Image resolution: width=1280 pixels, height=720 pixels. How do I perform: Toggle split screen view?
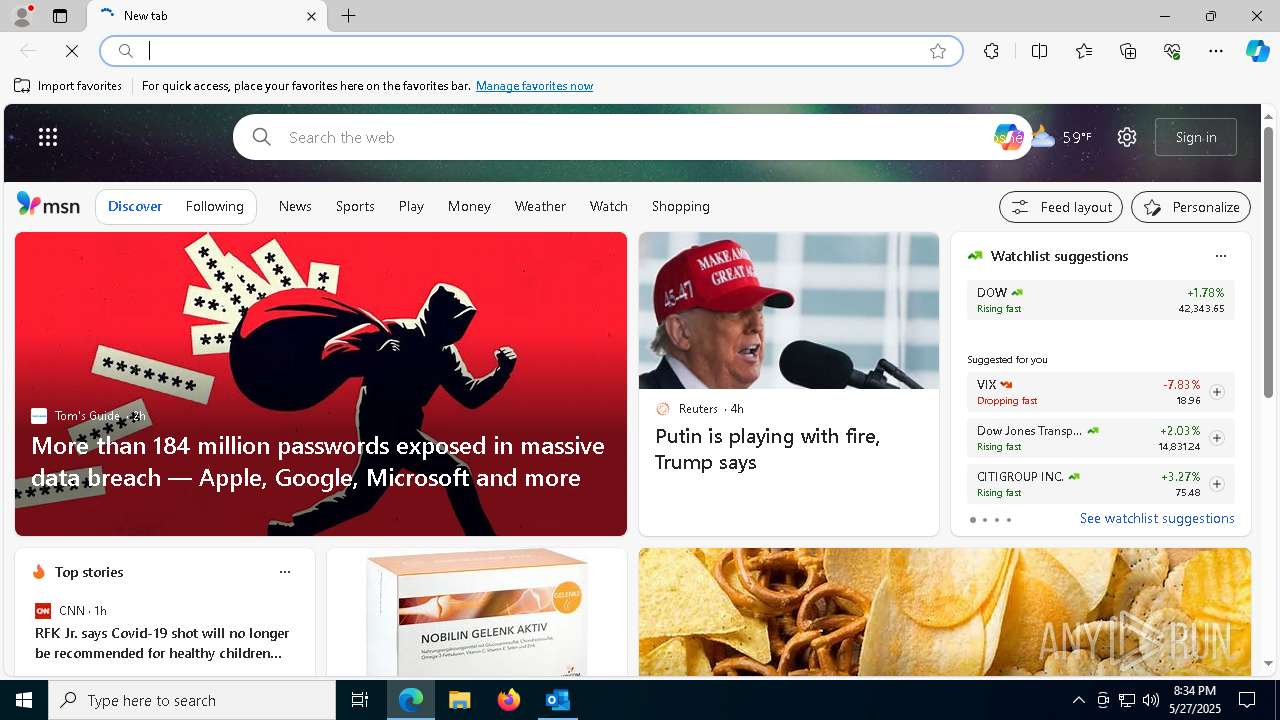(x=1039, y=51)
